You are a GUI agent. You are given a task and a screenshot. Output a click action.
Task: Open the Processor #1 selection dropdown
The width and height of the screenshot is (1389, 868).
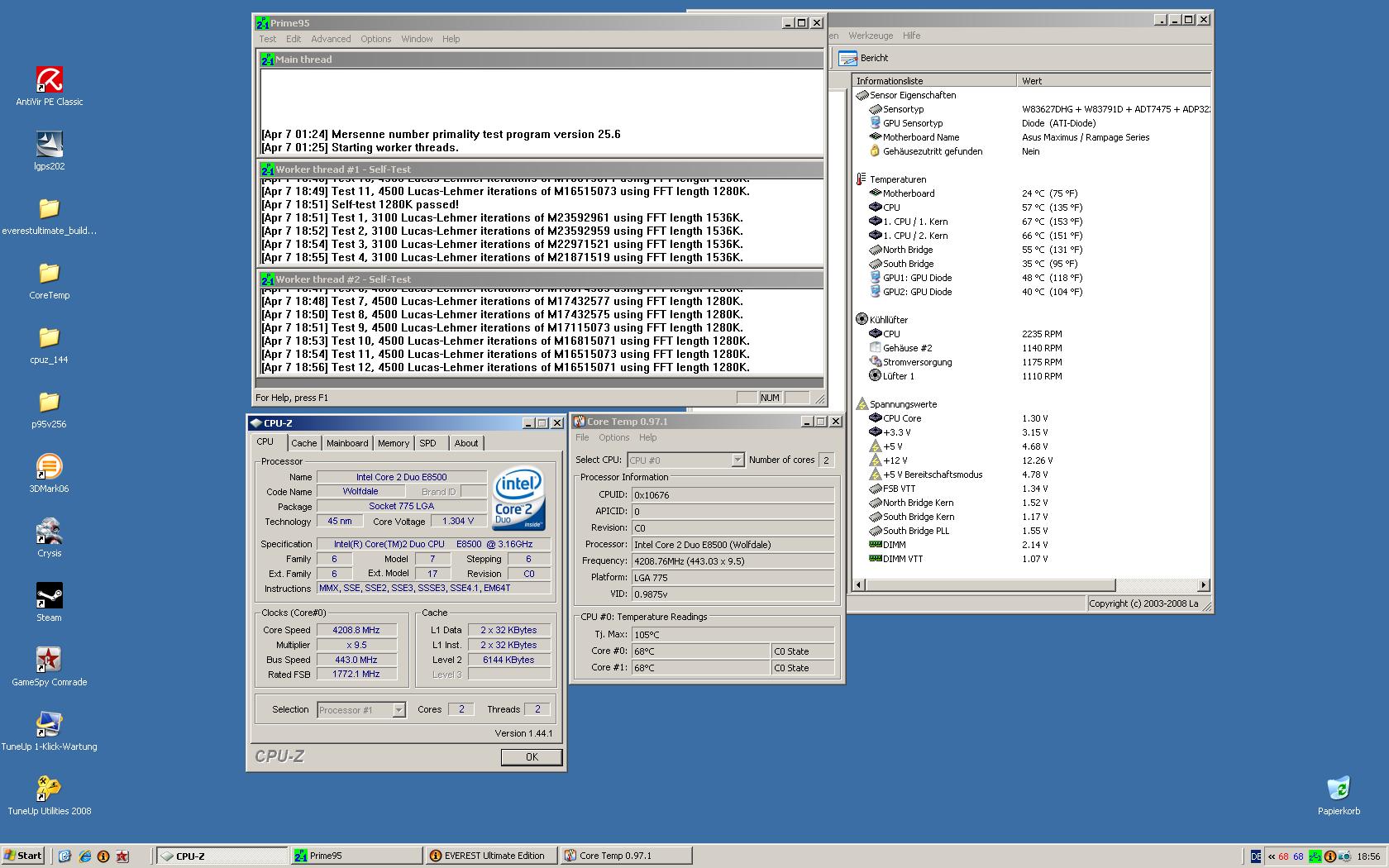point(399,710)
